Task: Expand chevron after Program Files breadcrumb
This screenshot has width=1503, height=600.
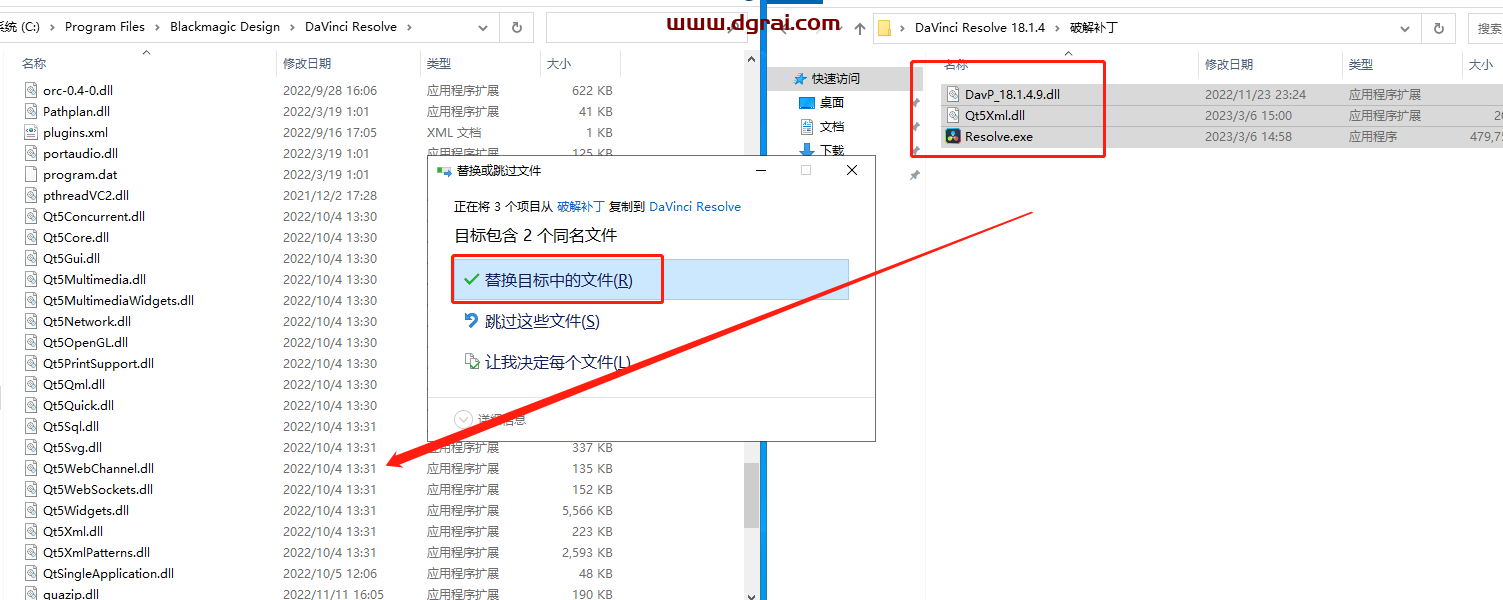Action: (x=157, y=27)
